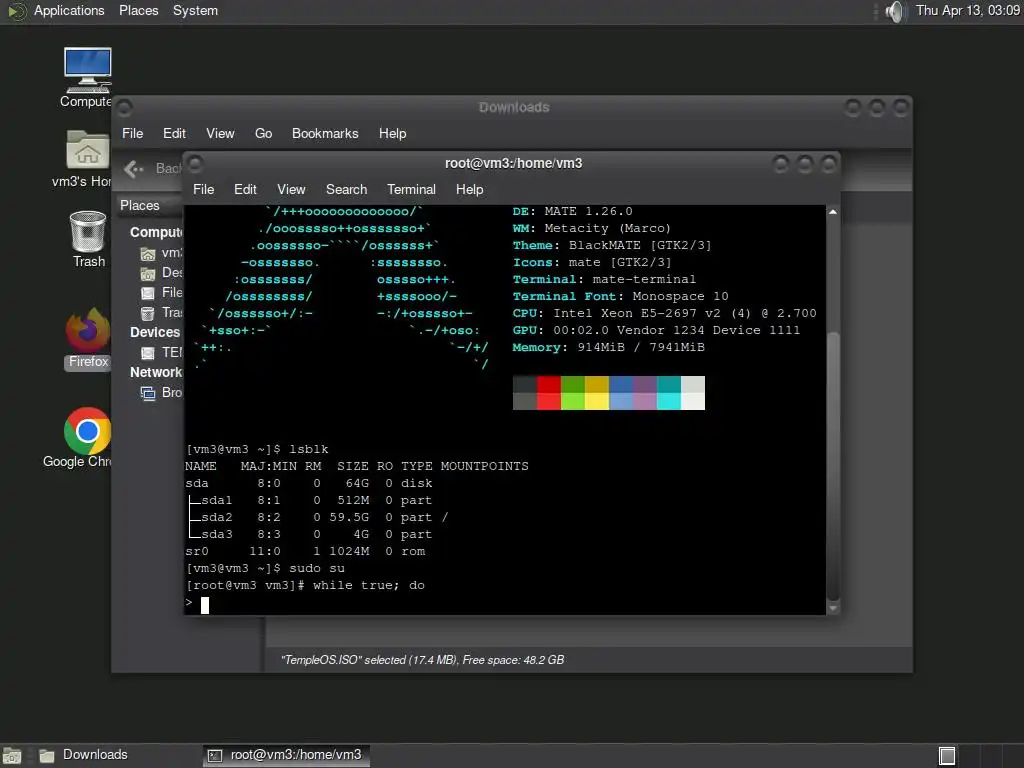Viewport: 1024px width, 768px height.
Task: Click the Desktop folder icon in the Places sidebar
Action: coord(148,273)
